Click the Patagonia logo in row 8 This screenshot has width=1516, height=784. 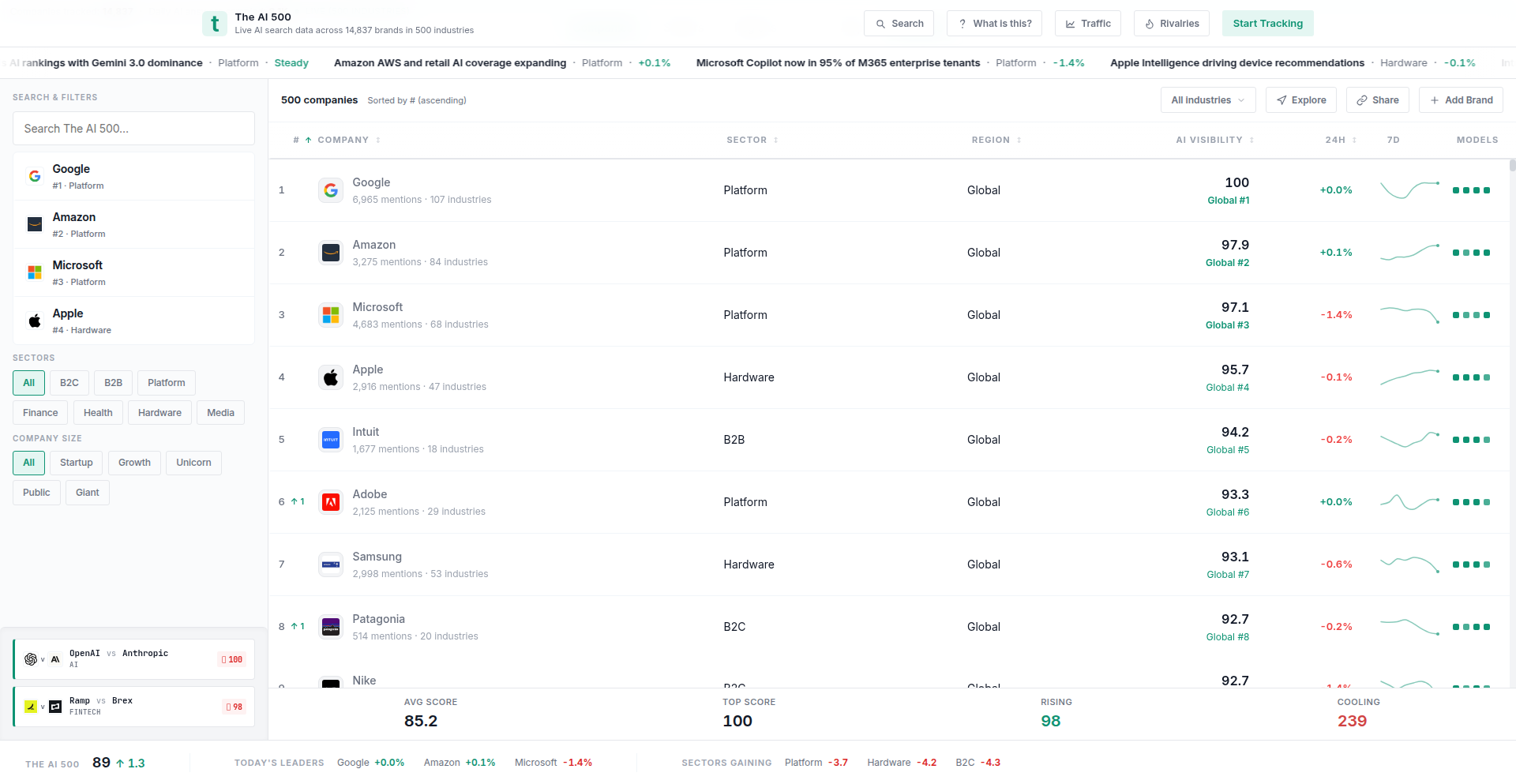(x=331, y=627)
